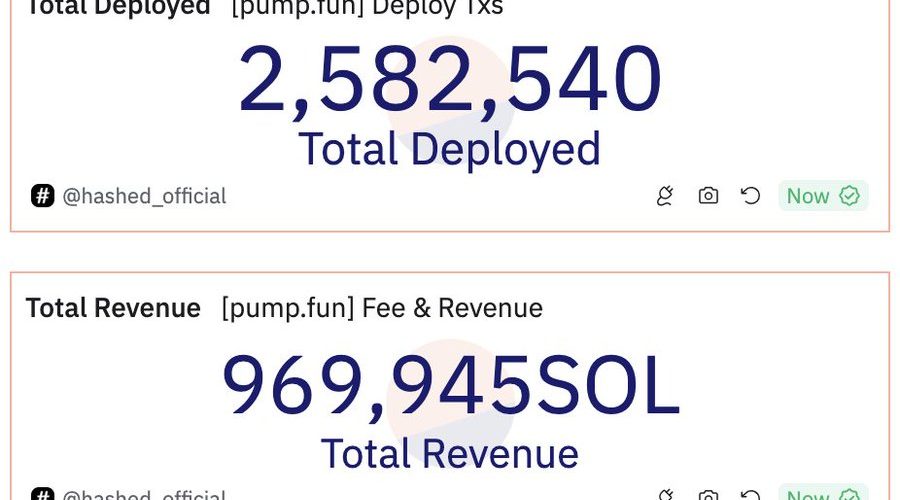Click the alert icon on Total Revenue card
The width and height of the screenshot is (900, 500).
point(665,495)
